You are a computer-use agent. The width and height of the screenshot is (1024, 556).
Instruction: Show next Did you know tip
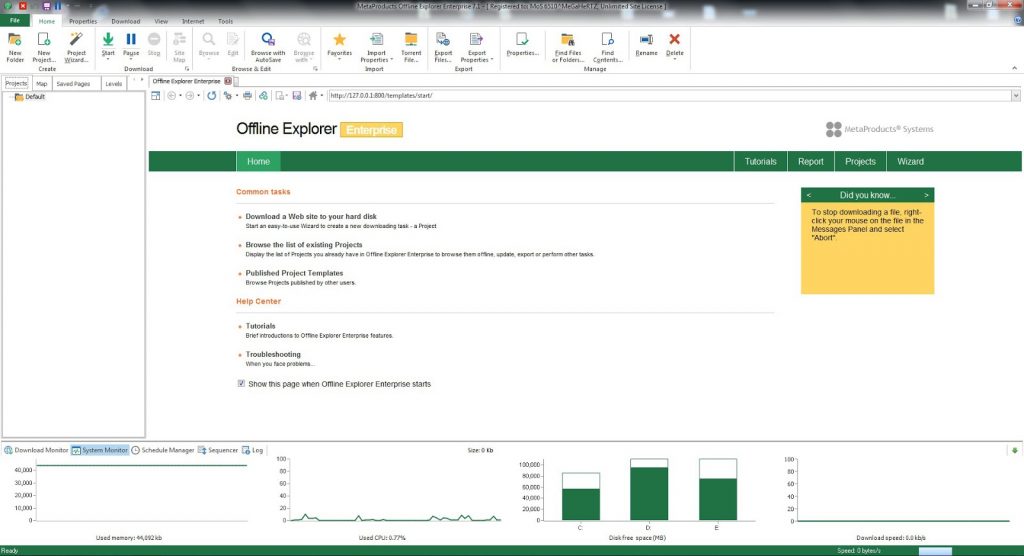click(926, 195)
